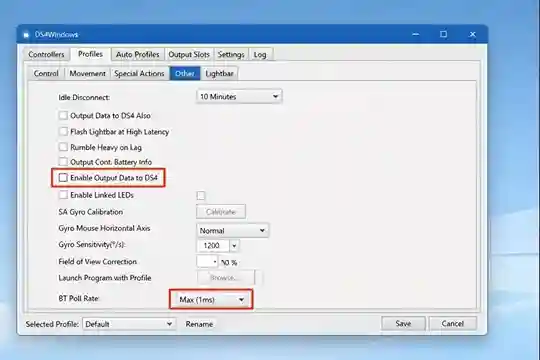Click the SA Gyro Calibration label
Screen dimensions: 540x360
coord(91,212)
